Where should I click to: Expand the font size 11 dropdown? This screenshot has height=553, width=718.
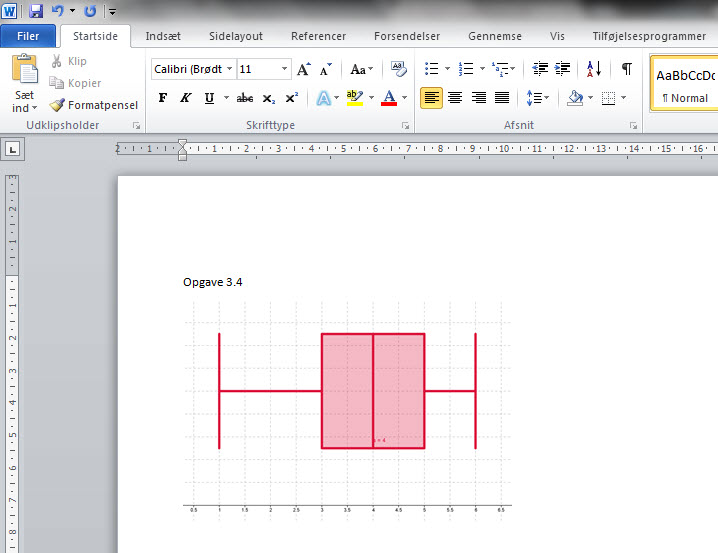[285, 69]
